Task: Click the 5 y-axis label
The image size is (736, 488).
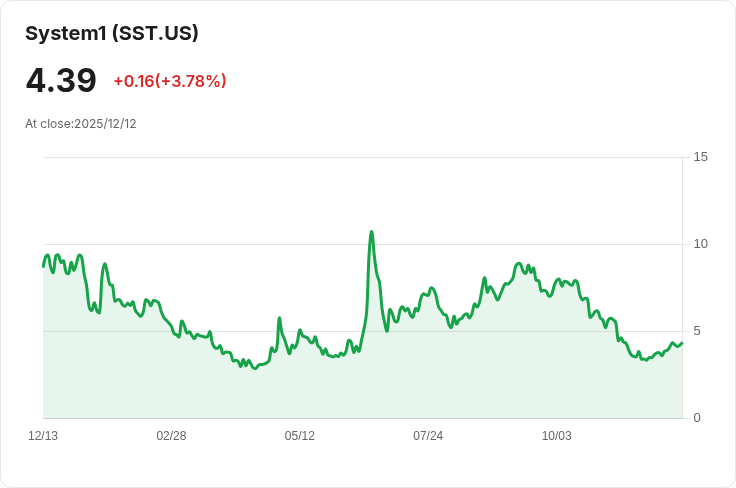Action: click(x=697, y=331)
